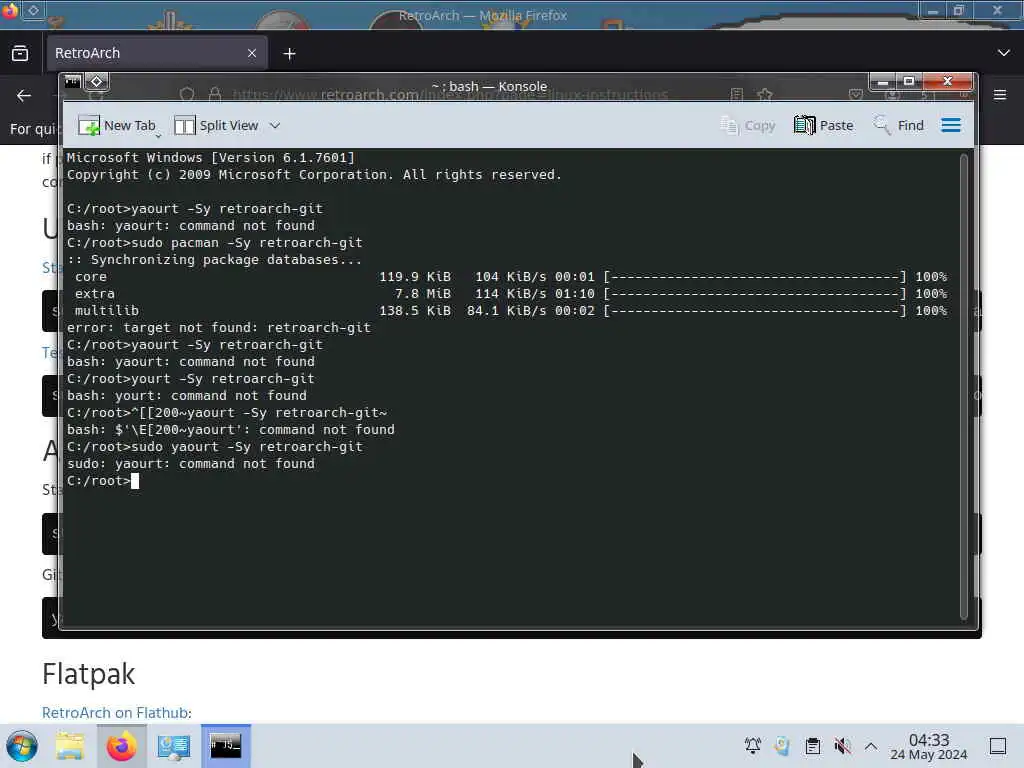Click the muted volume tray icon
Screen dimensions: 1024x768
(x=842, y=745)
